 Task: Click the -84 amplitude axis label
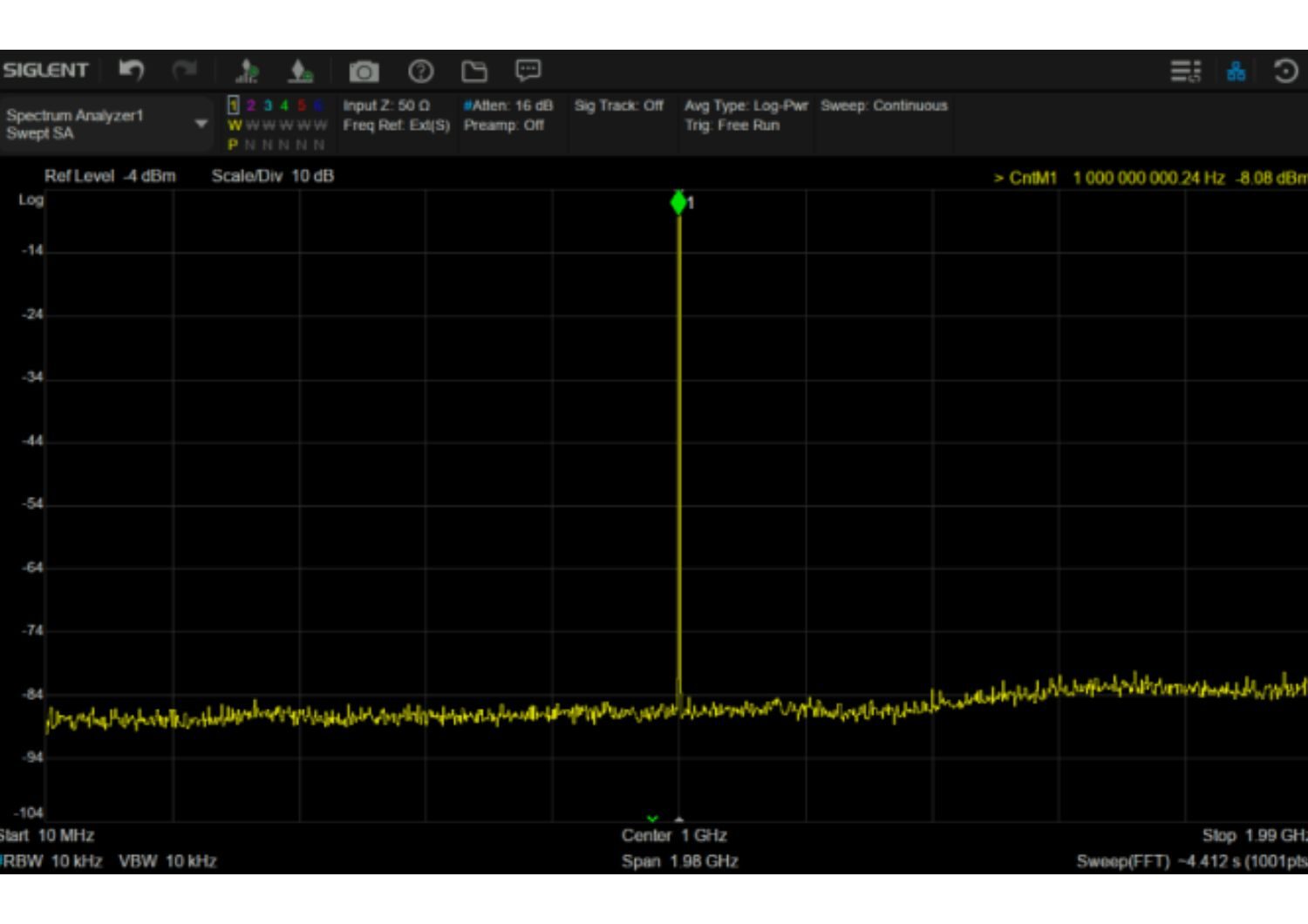[32, 695]
